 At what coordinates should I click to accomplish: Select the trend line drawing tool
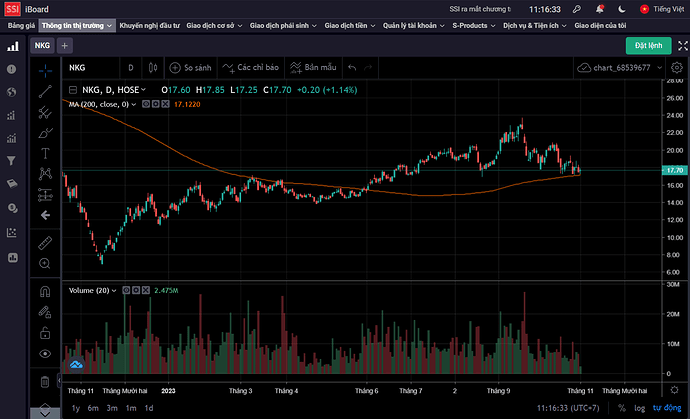pos(45,90)
